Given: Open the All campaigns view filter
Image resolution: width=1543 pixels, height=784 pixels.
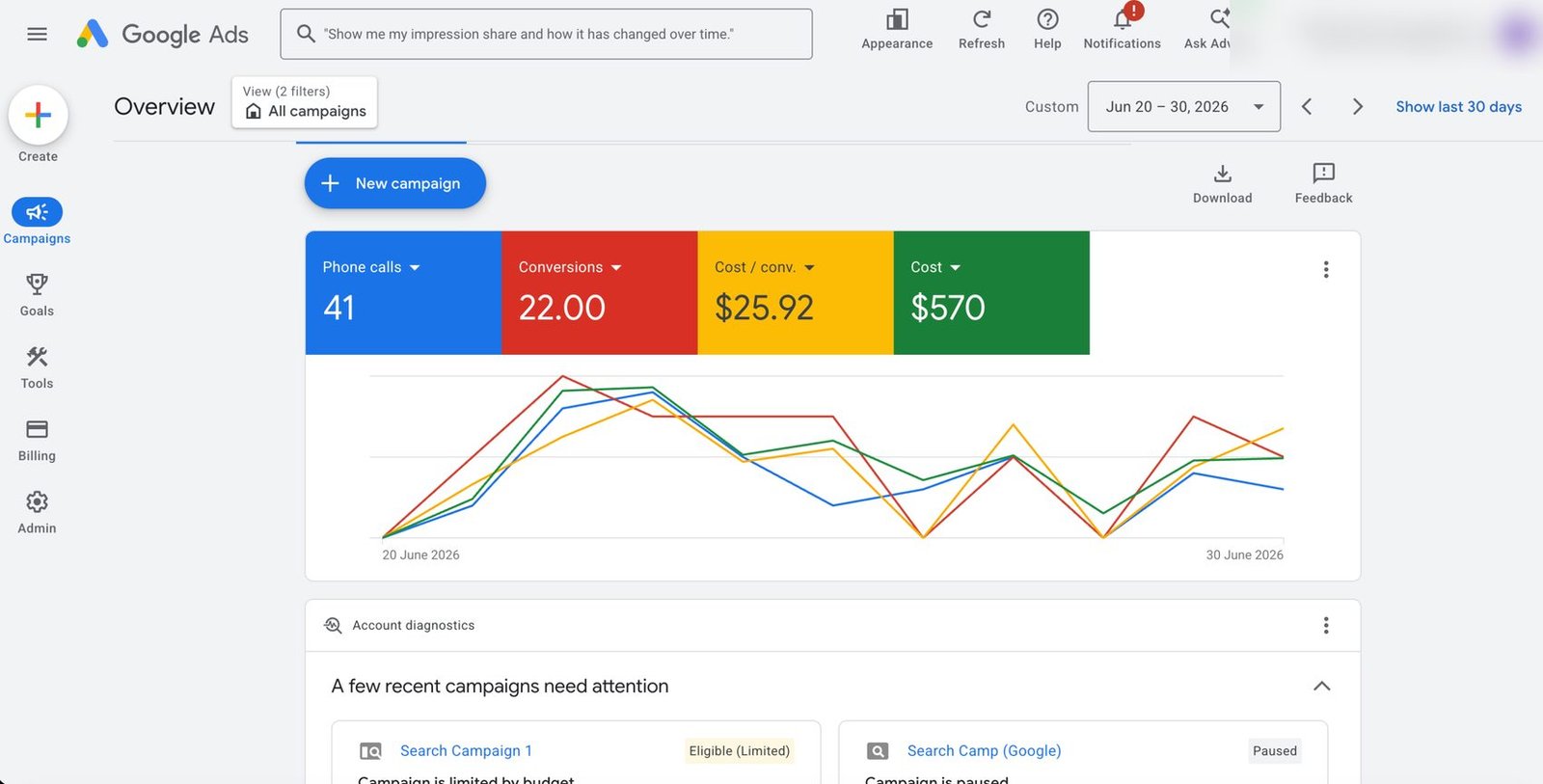Looking at the screenshot, I should pyautogui.click(x=305, y=102).
